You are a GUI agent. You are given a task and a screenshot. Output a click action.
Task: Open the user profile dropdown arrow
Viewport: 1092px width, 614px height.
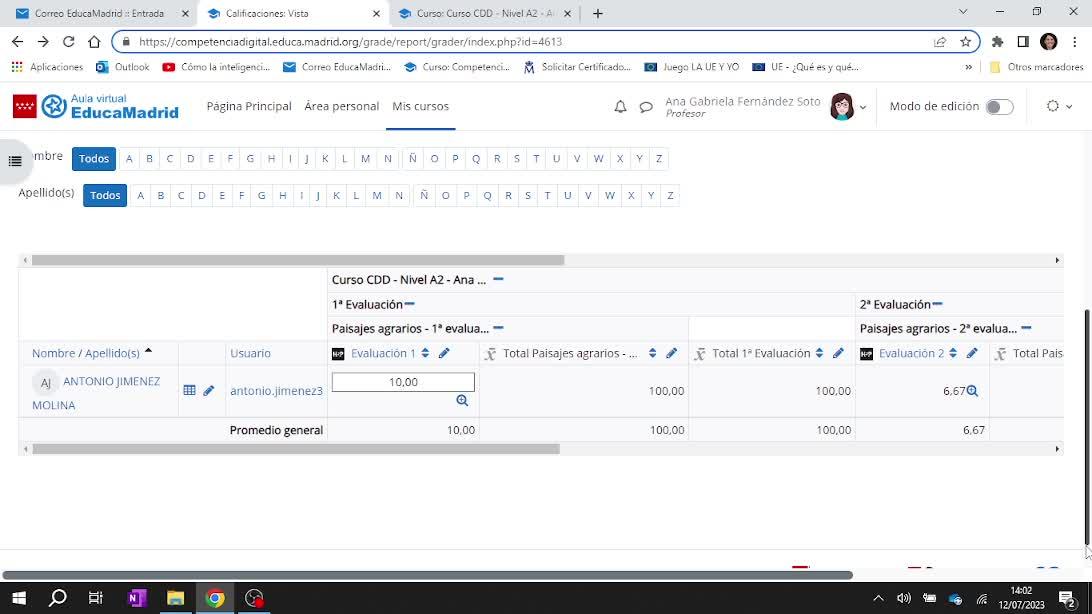tap(863, 107)
